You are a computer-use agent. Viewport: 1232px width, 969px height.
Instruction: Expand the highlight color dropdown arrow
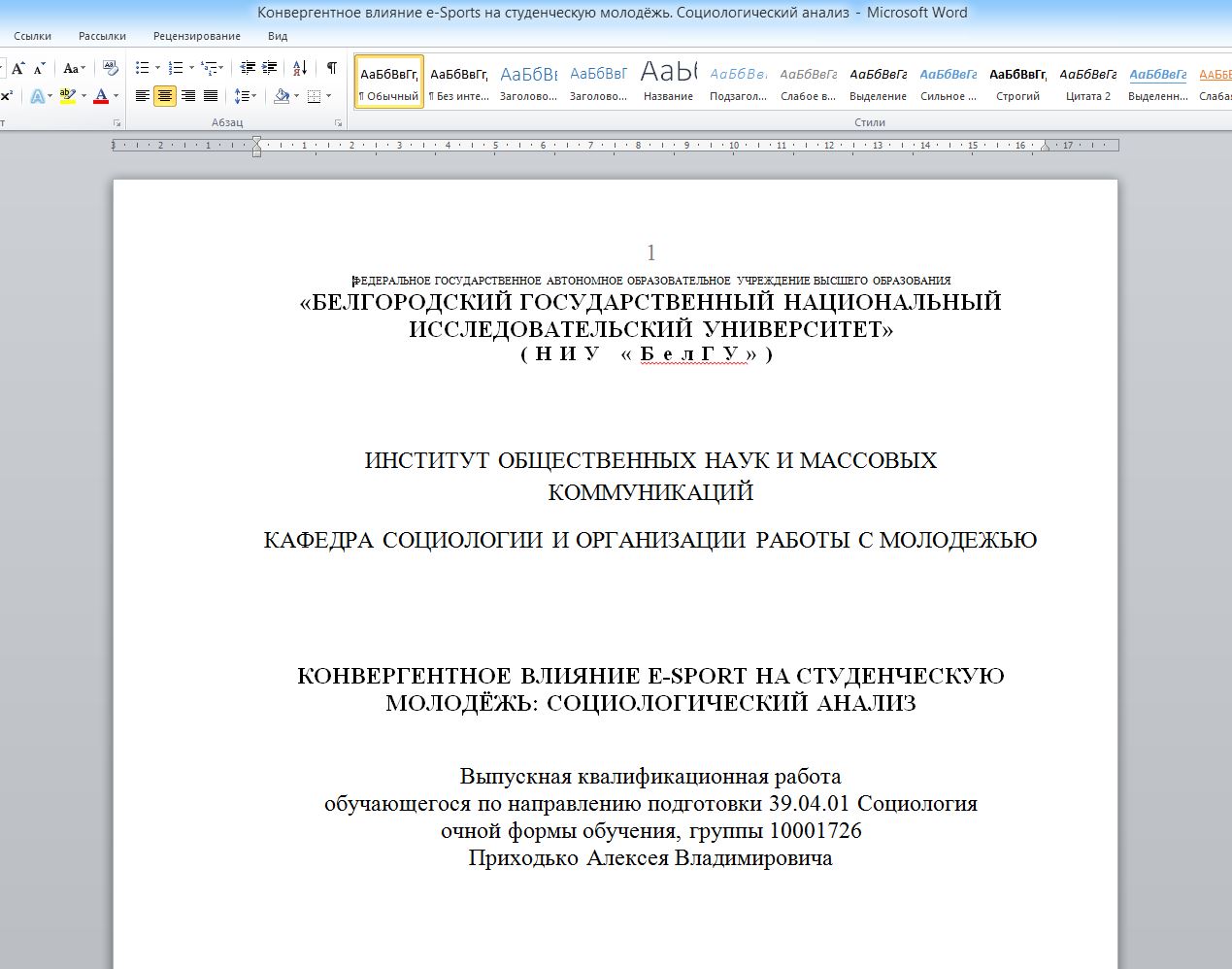[x=83, y=96]
